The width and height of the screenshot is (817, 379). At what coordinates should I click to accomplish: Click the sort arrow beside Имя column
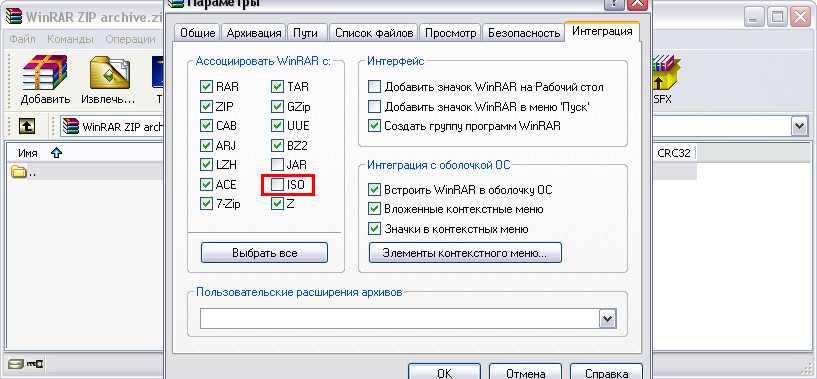(x=56, y=153)
